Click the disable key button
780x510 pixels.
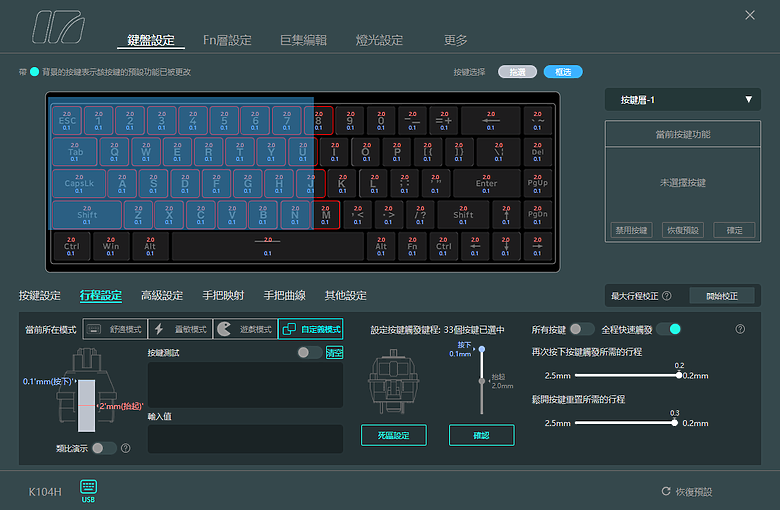tap(631, 230)
